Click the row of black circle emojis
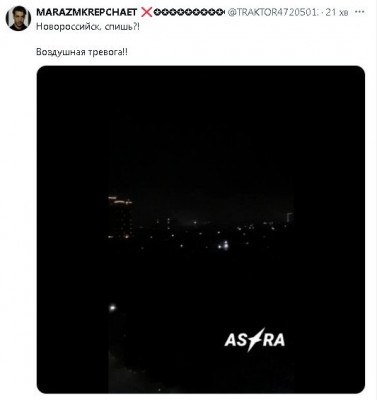Screen dimensions: 377x400 tap(189, 12)
